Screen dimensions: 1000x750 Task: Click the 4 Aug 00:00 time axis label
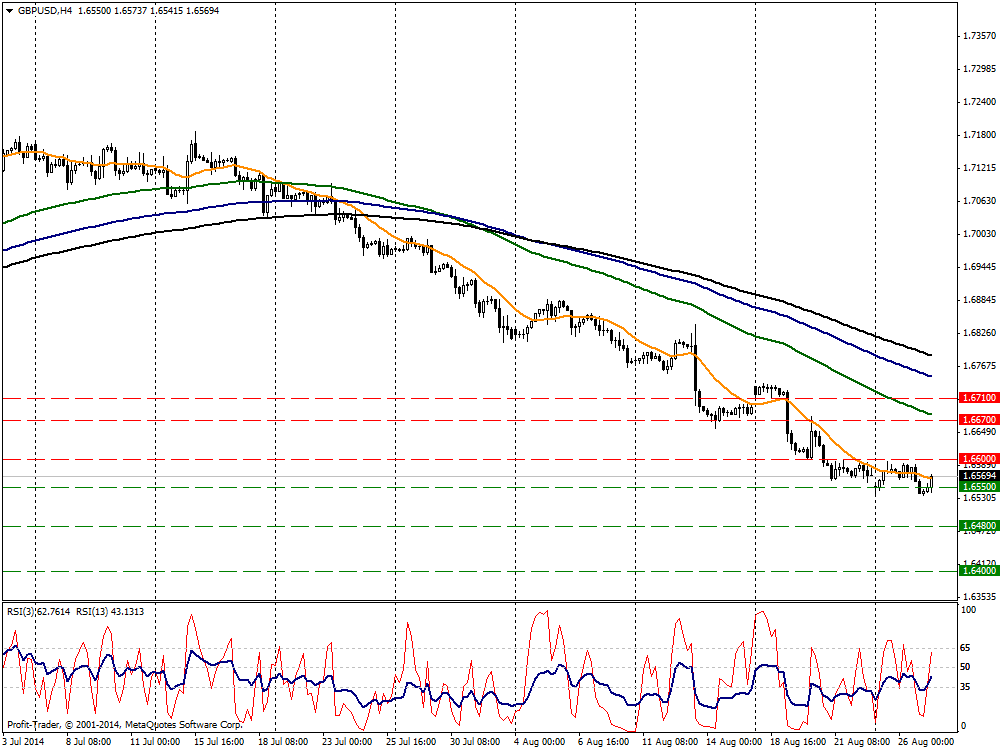pos(539,743)
